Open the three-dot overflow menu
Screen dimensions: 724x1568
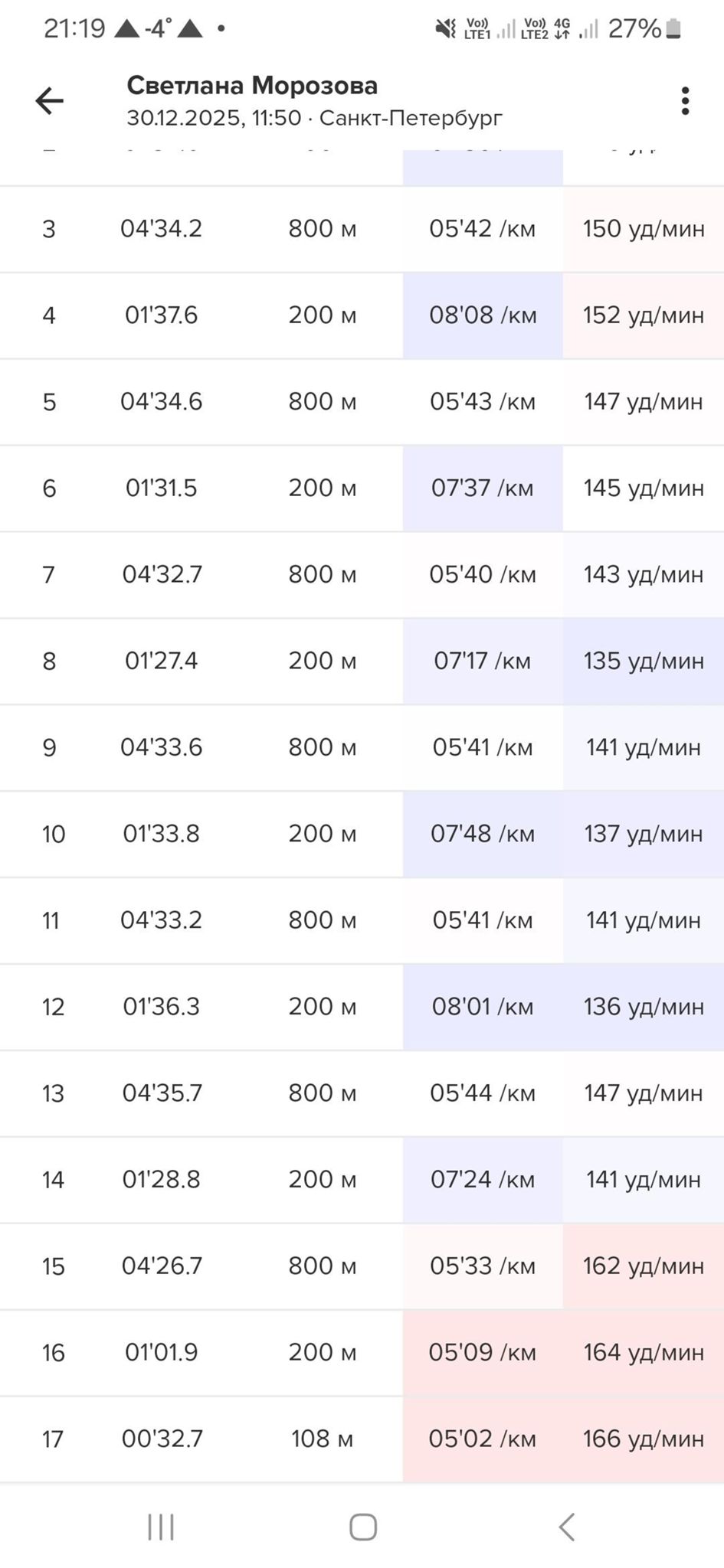[x=685, y=101]
